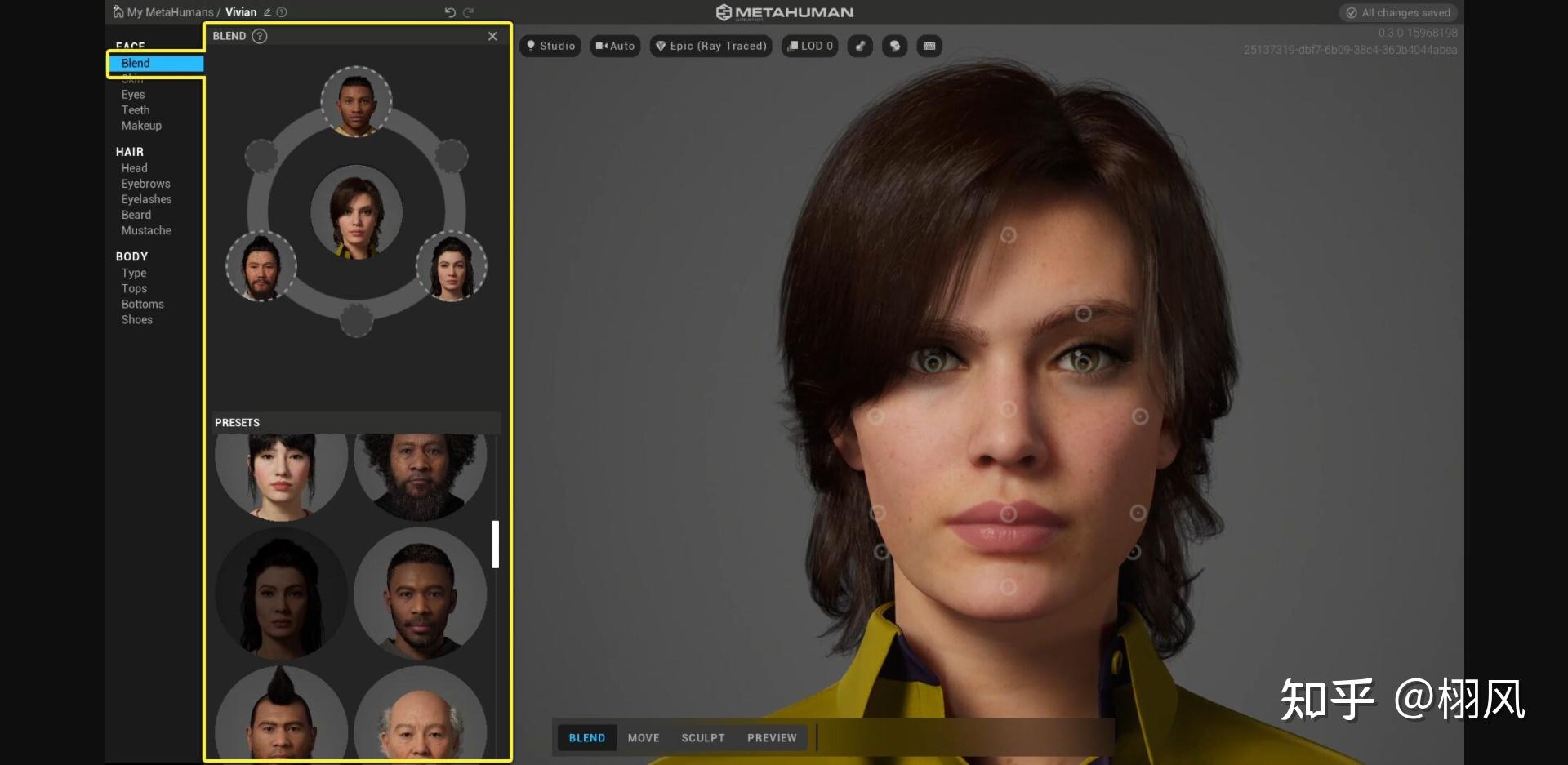The width and height of the screenshot is (1568, 765).
Task: Select the nose bridge control marker
Action: point(1009,408)
